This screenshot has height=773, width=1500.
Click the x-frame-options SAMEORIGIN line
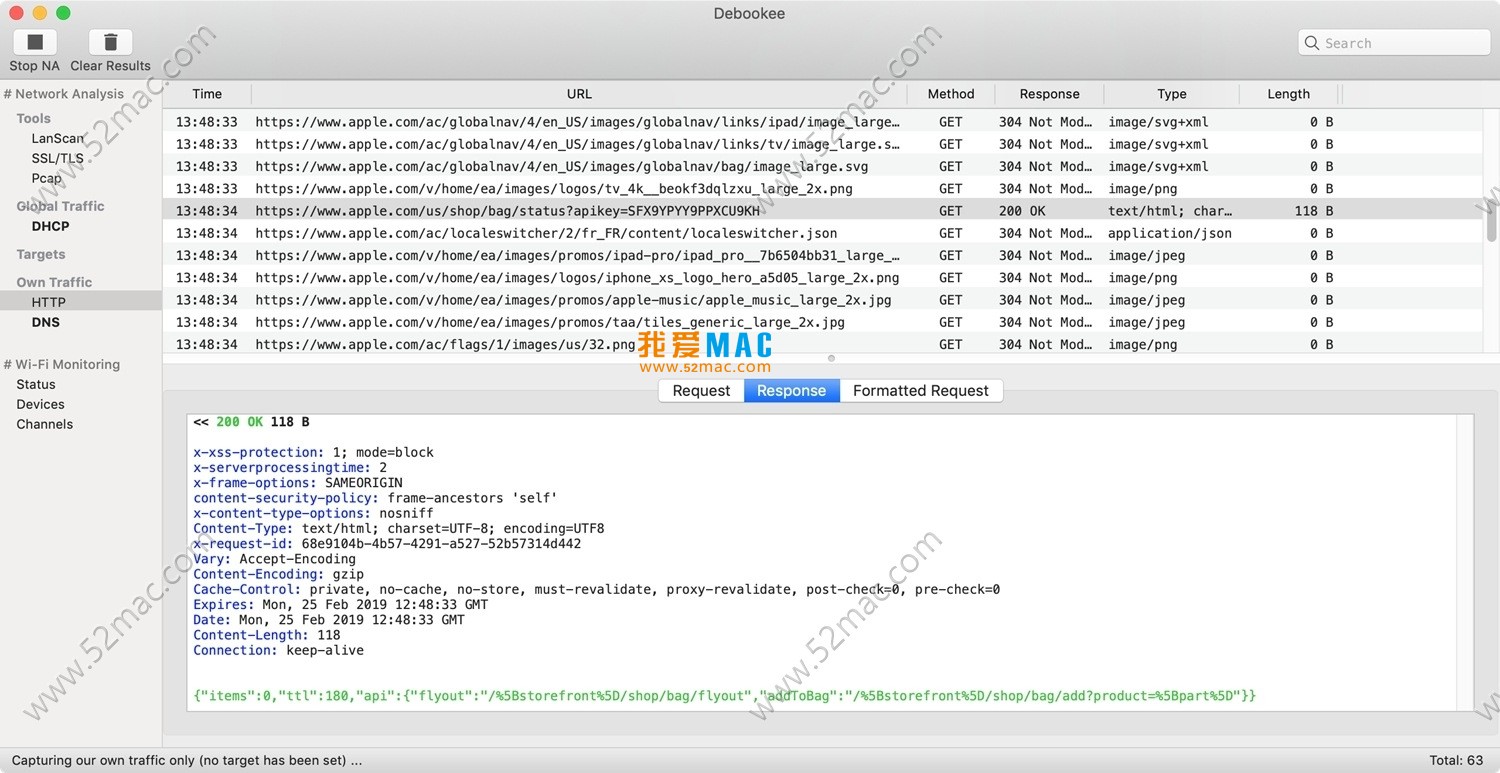tap(298, 482)
